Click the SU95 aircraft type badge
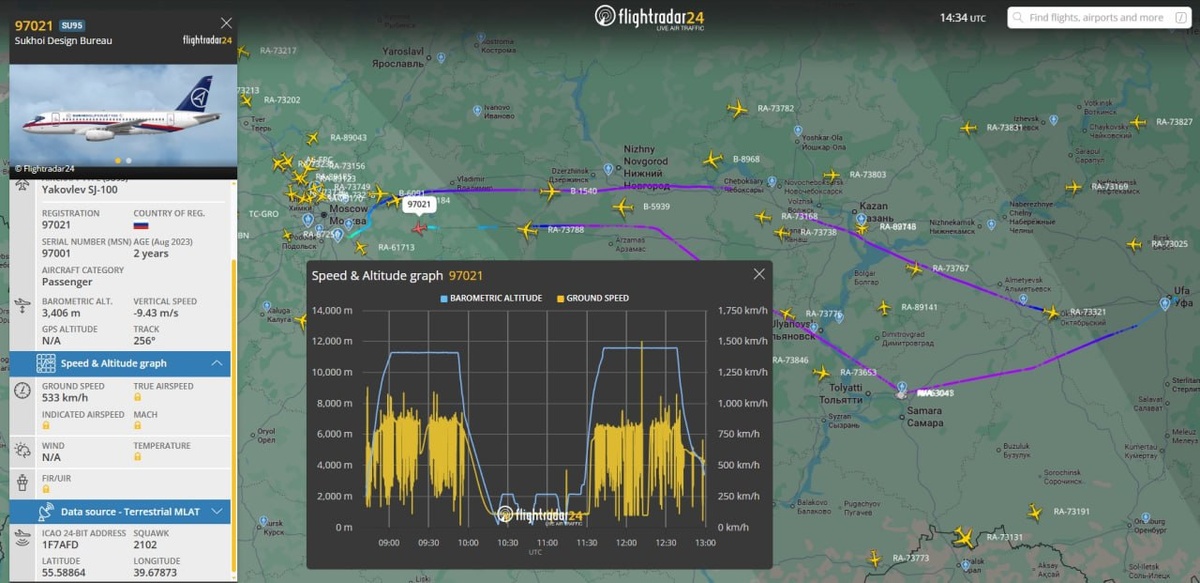This screenshot has width=1200, height=583. click(x=72, y=25)
